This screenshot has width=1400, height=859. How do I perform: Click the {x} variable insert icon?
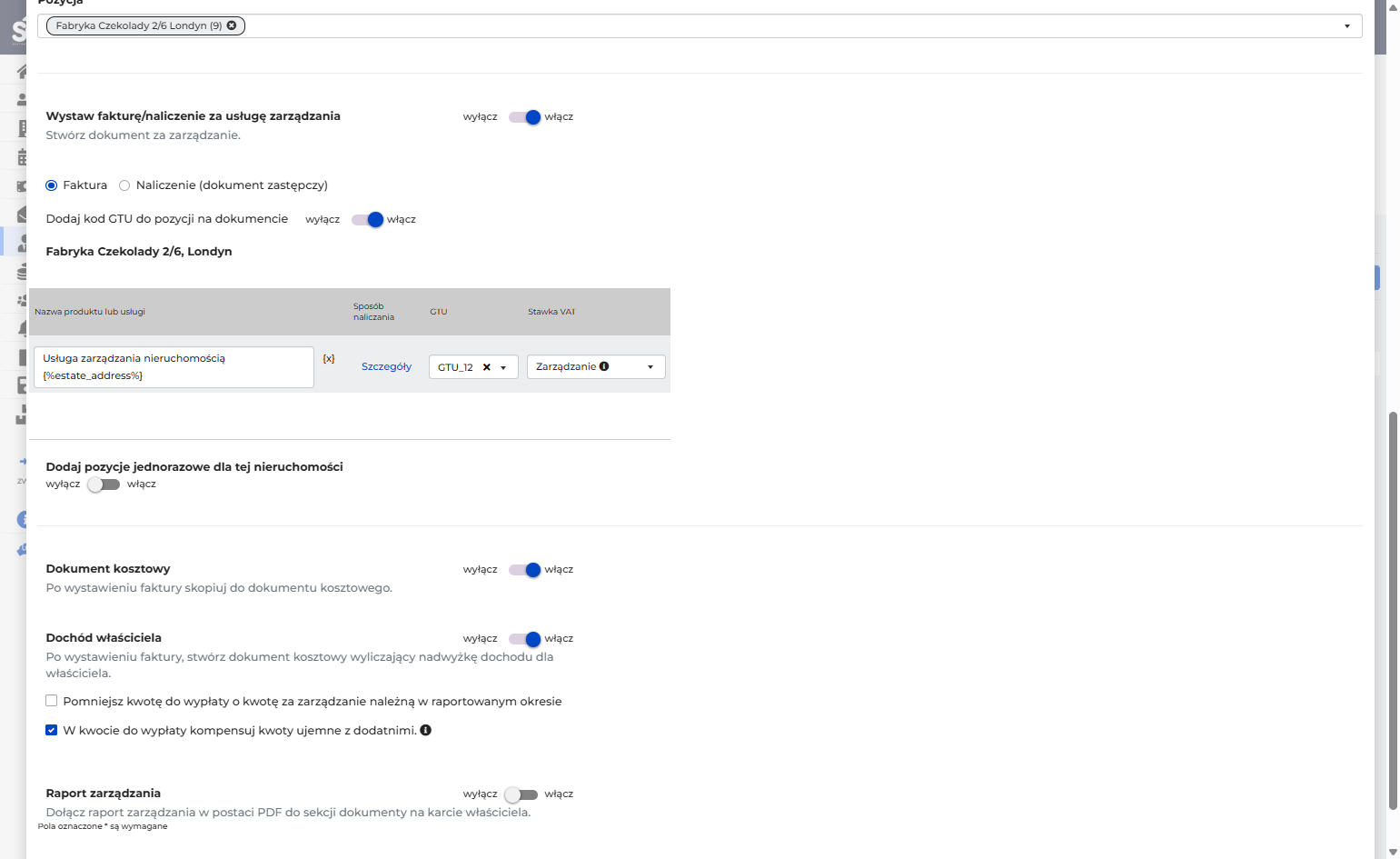point(329,359)
